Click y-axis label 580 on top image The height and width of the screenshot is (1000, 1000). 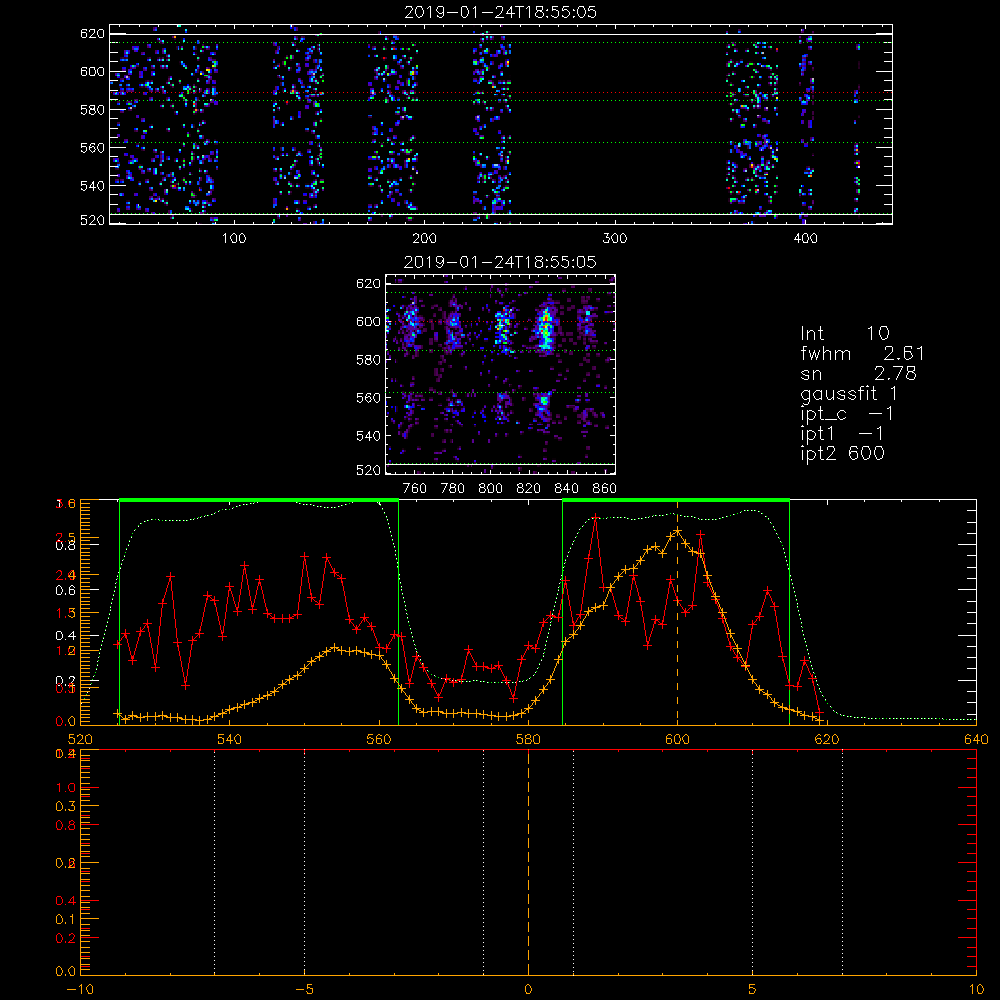point(92,110)
